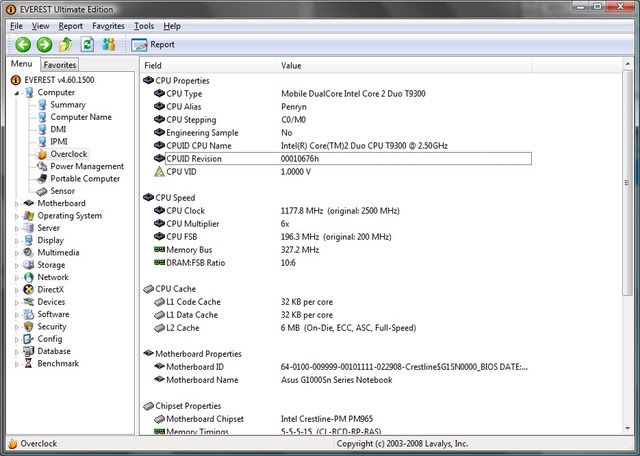Image resolution: width=640 pixels, height=456 pixels.
Task: Select the Network globe icon
Action: coord(29,277)
